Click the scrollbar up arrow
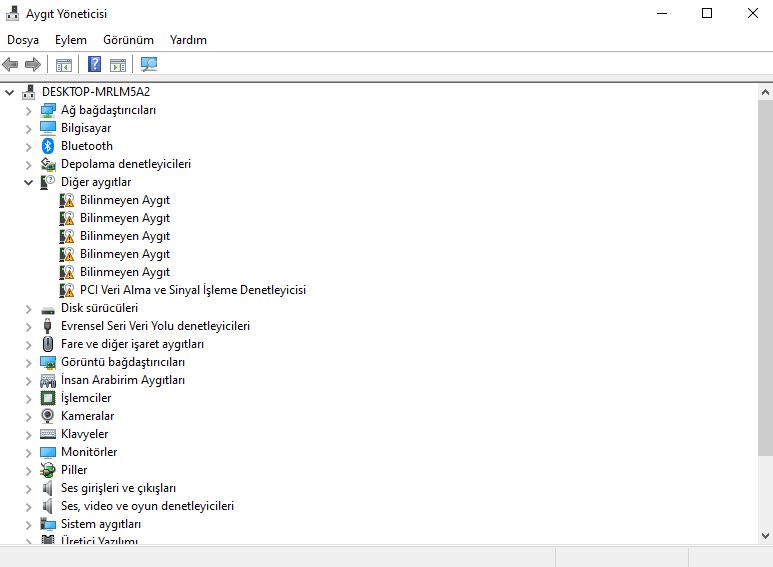The image size is (773, 567). tap(765, 92)
